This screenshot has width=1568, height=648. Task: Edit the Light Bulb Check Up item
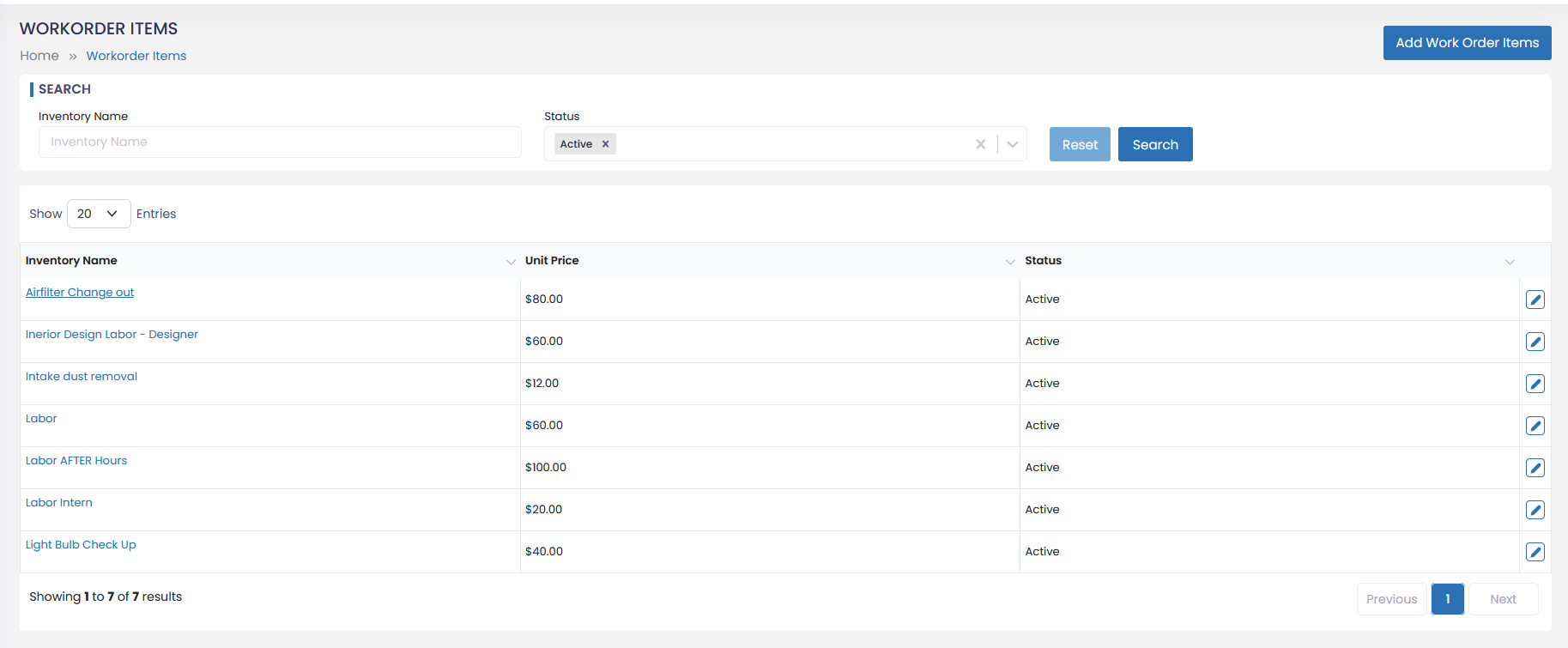click(x=1535, y=552)
